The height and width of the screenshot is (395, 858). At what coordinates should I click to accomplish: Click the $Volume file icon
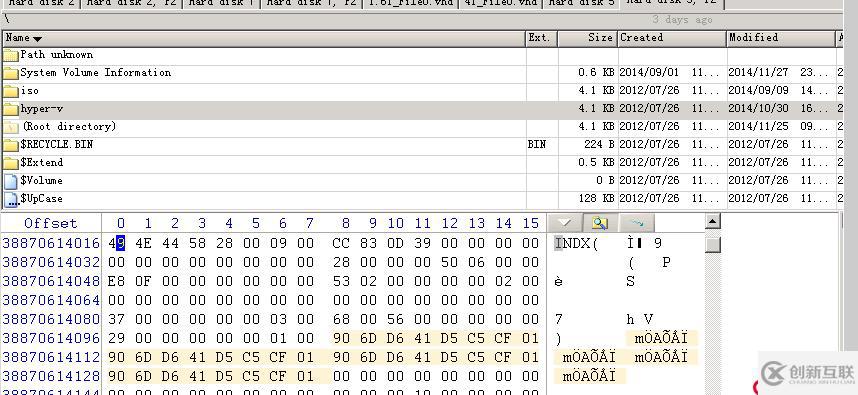pyautogui.click(x=11, y=182)
